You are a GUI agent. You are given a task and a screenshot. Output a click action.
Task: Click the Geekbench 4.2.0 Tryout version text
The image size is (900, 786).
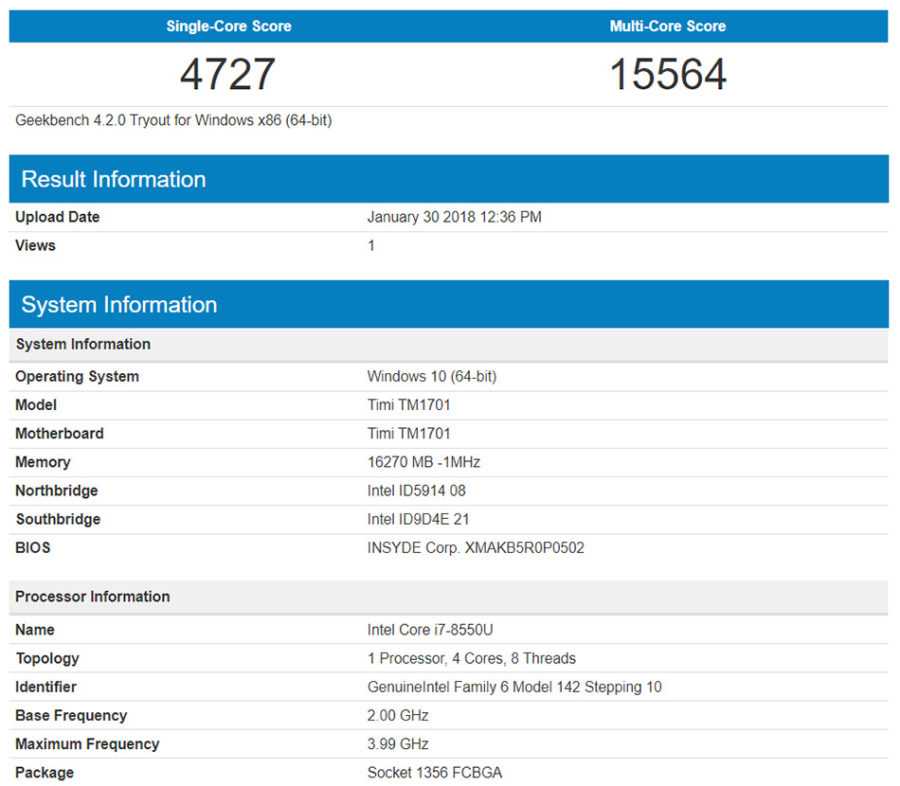[x=174, y=121]
